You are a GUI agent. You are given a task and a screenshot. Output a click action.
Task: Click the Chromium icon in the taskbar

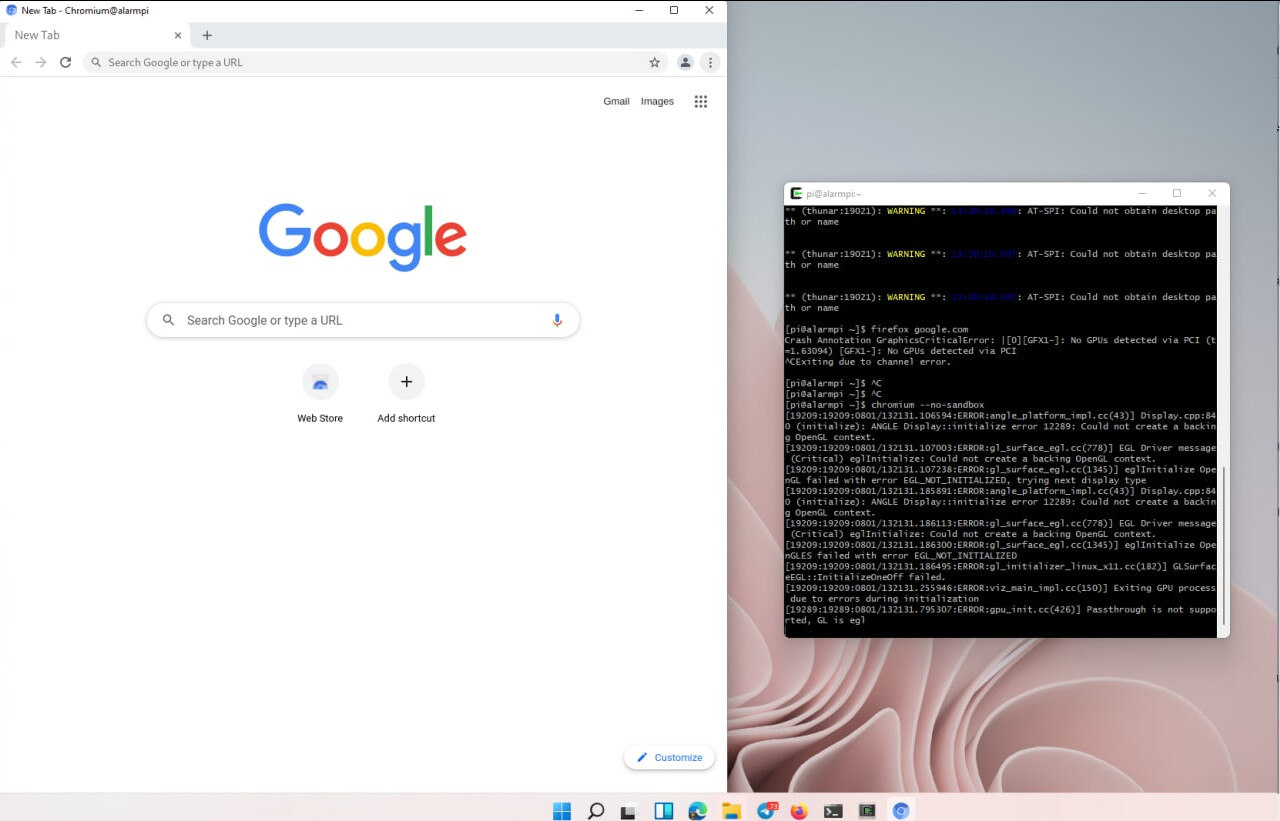point(901,811)
